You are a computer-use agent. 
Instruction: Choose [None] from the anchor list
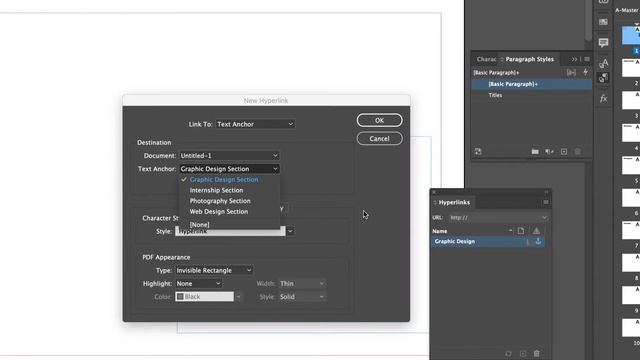(x=200, y=224)
